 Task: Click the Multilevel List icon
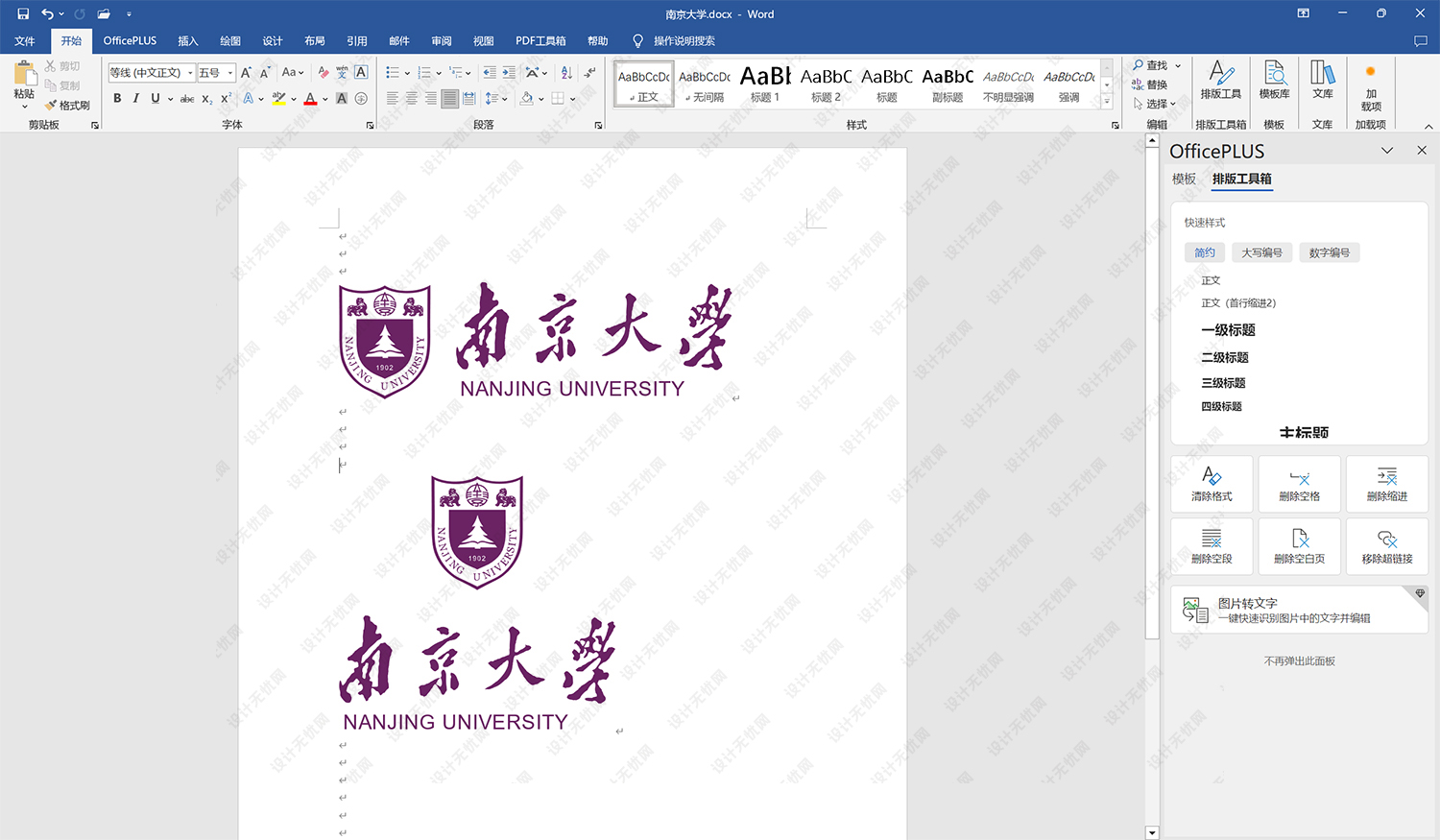(x=456, y=72)
